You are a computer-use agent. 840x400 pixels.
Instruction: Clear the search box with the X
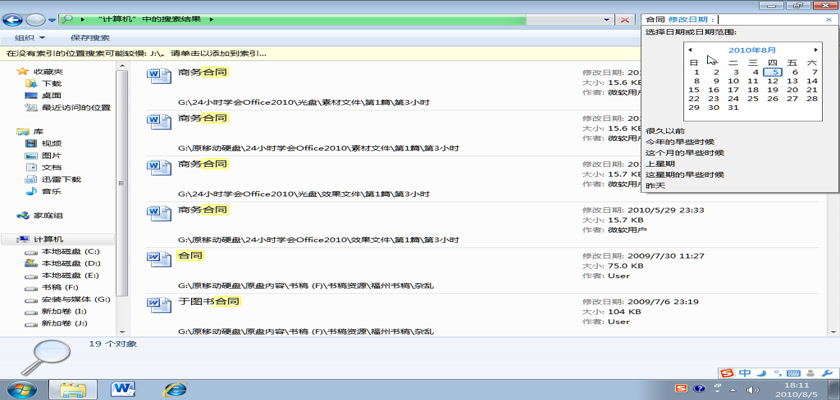click(830, 19)
